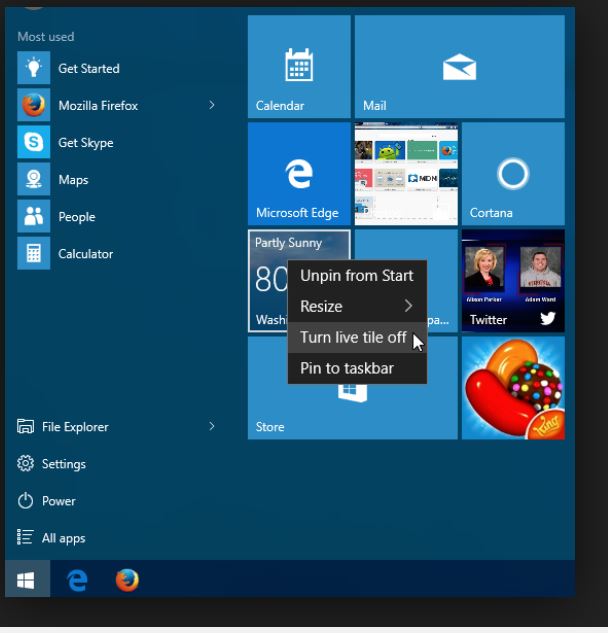The width and height of the screenshot is (608, 633).
Task: Open Settings from Start menu
Action: [63, 464]
